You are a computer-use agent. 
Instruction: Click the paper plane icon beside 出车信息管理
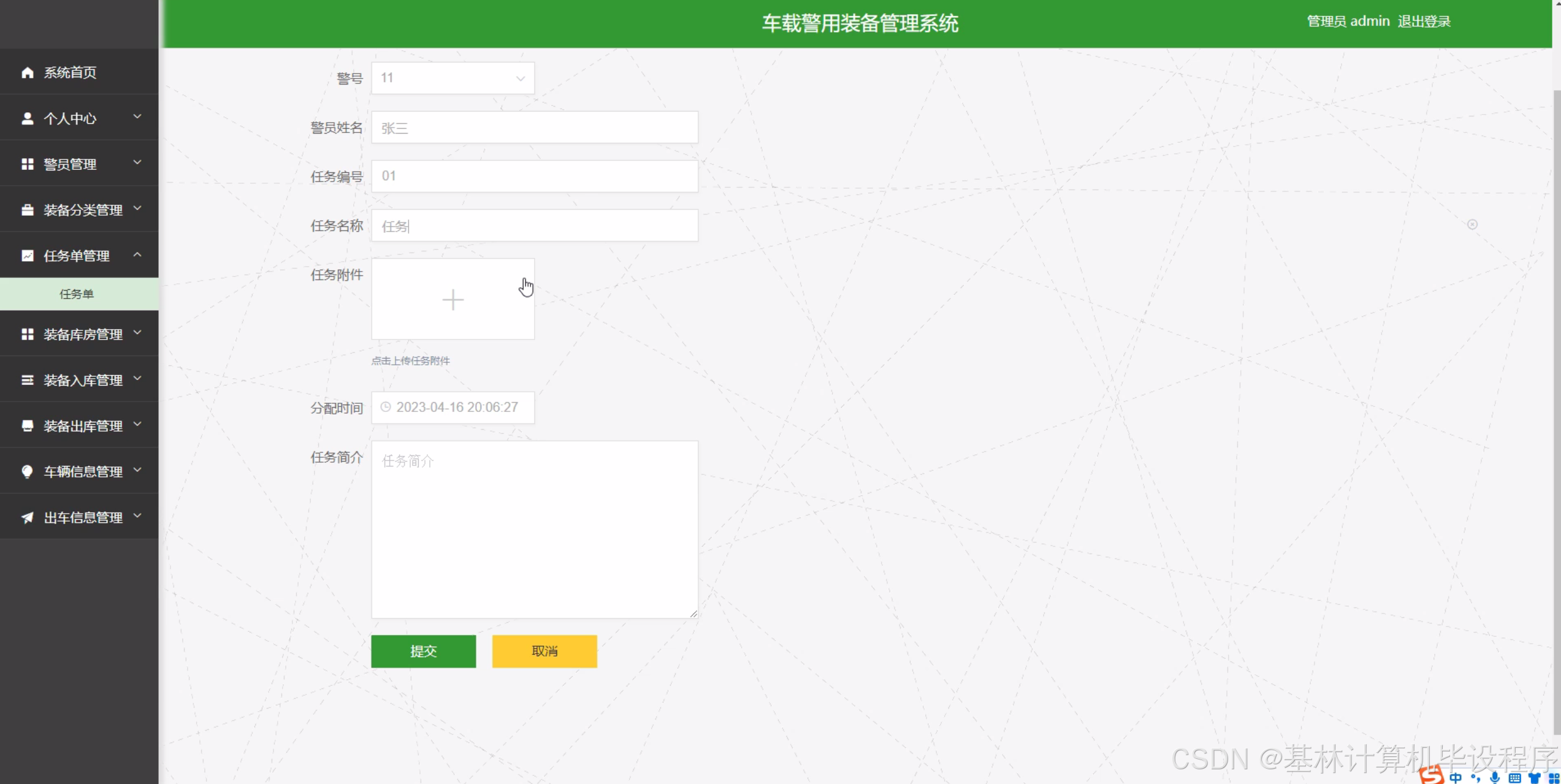[27, 517]
